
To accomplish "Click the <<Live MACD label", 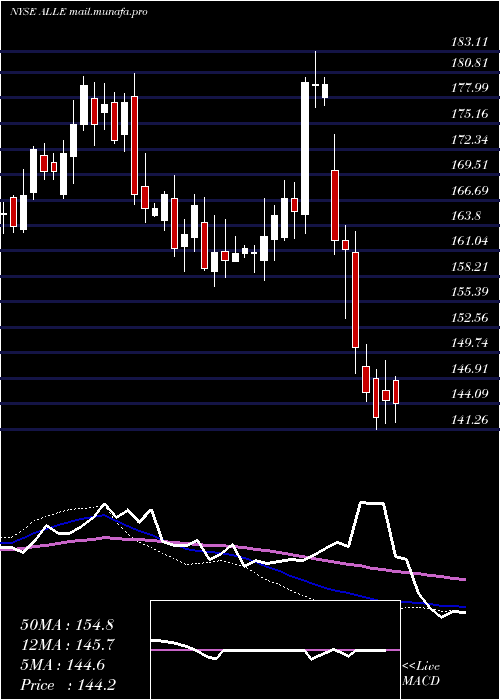I will 421,674.
